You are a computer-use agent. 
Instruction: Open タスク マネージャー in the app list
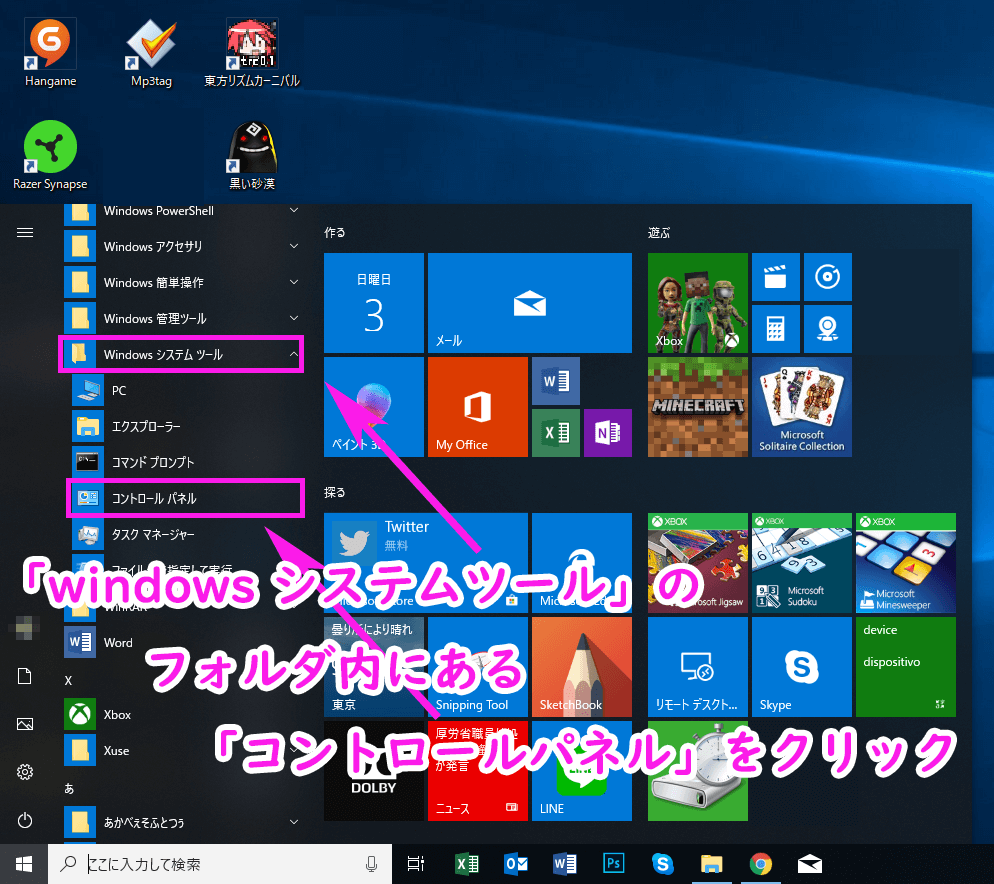188,535
